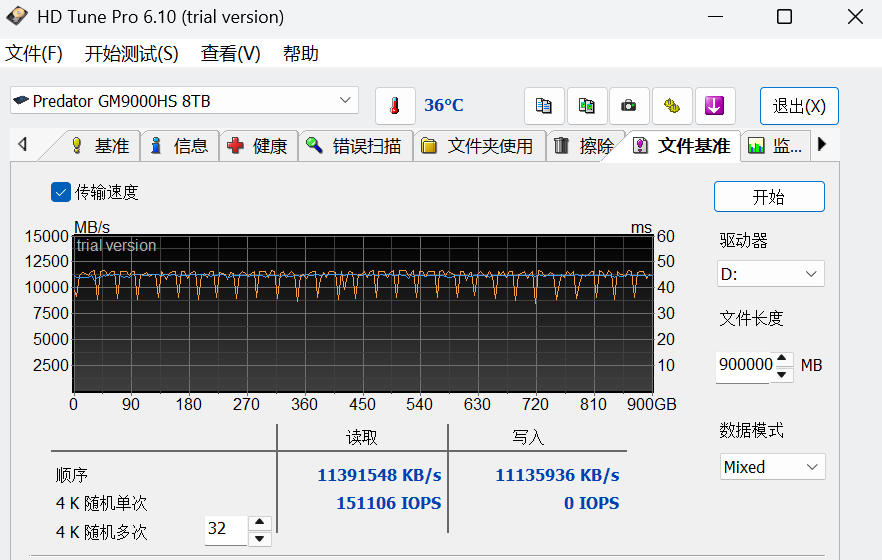Minimize the HD Tune Pro window
The image size is (882, 560).
pos(715,17)
